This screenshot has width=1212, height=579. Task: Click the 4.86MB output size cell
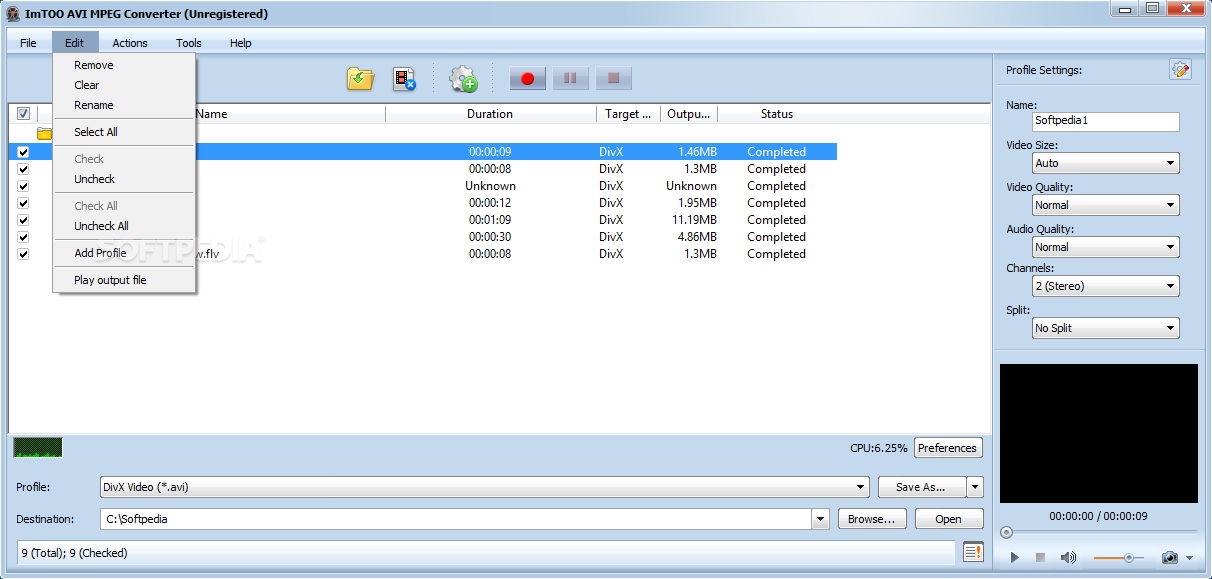point(695,237)
